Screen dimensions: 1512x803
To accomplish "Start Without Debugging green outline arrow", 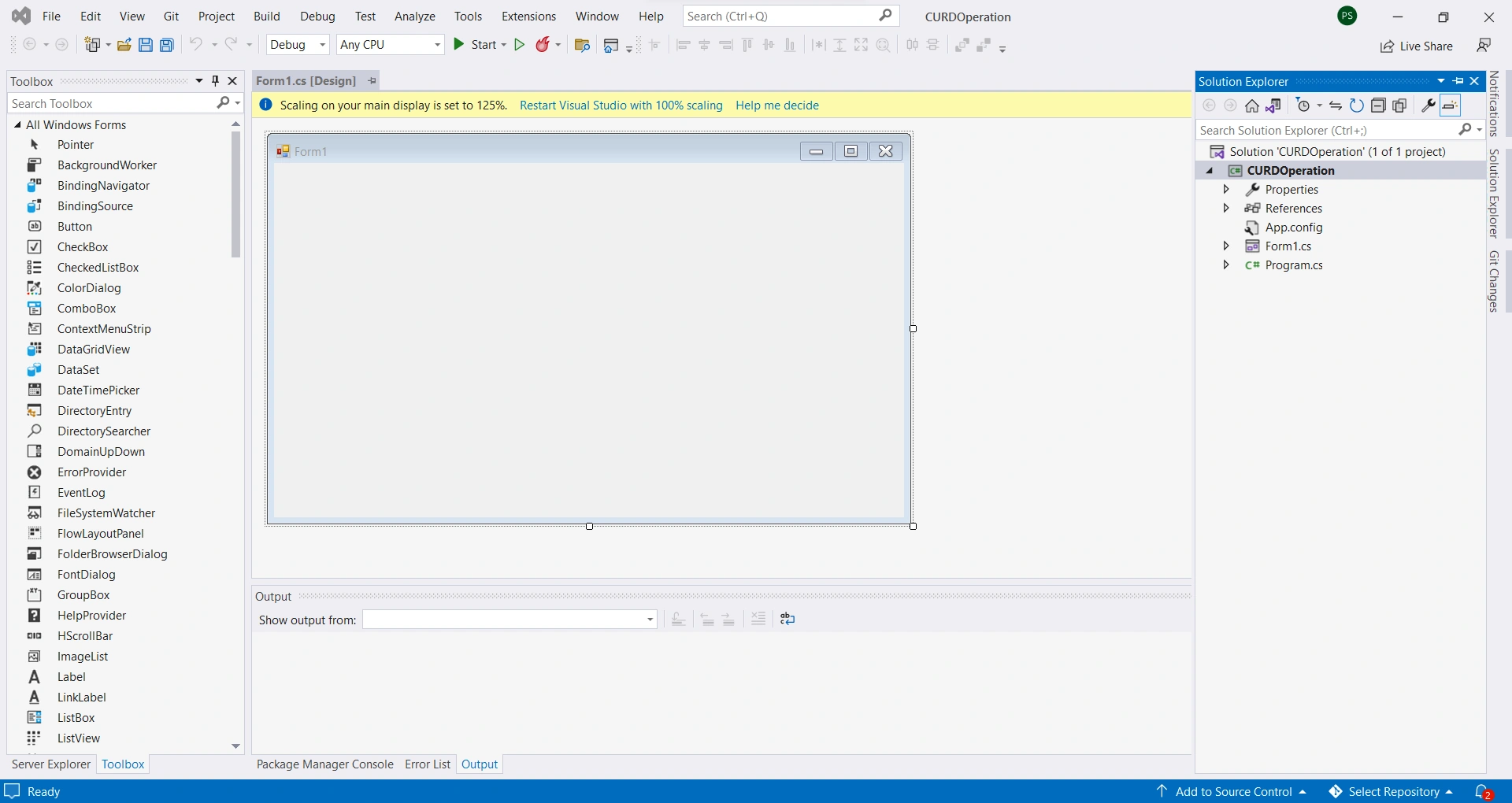I will point(520,45).
